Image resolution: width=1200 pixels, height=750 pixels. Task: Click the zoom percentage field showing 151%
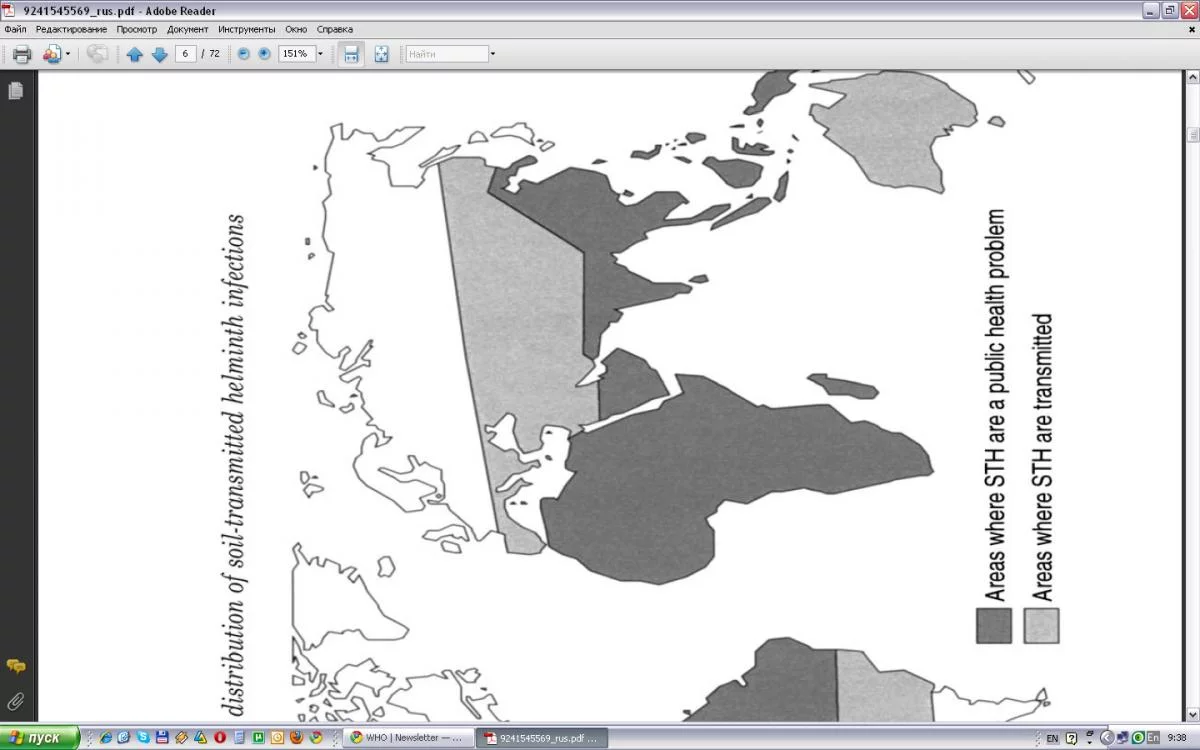tap(296, 54)
